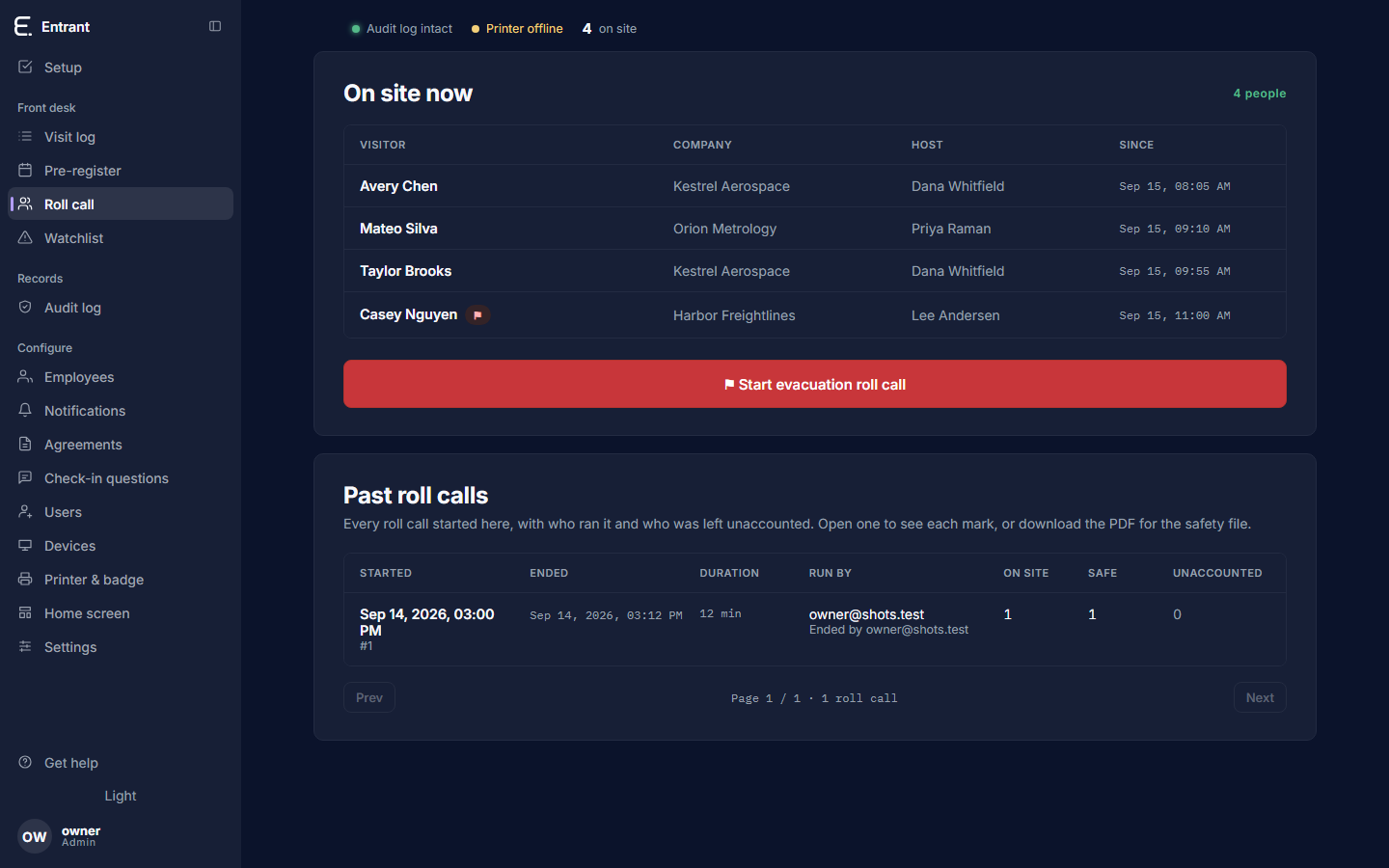Click the Watchlist warning triangle icon
Screen dimensions: 1389x868
(25, 237)
